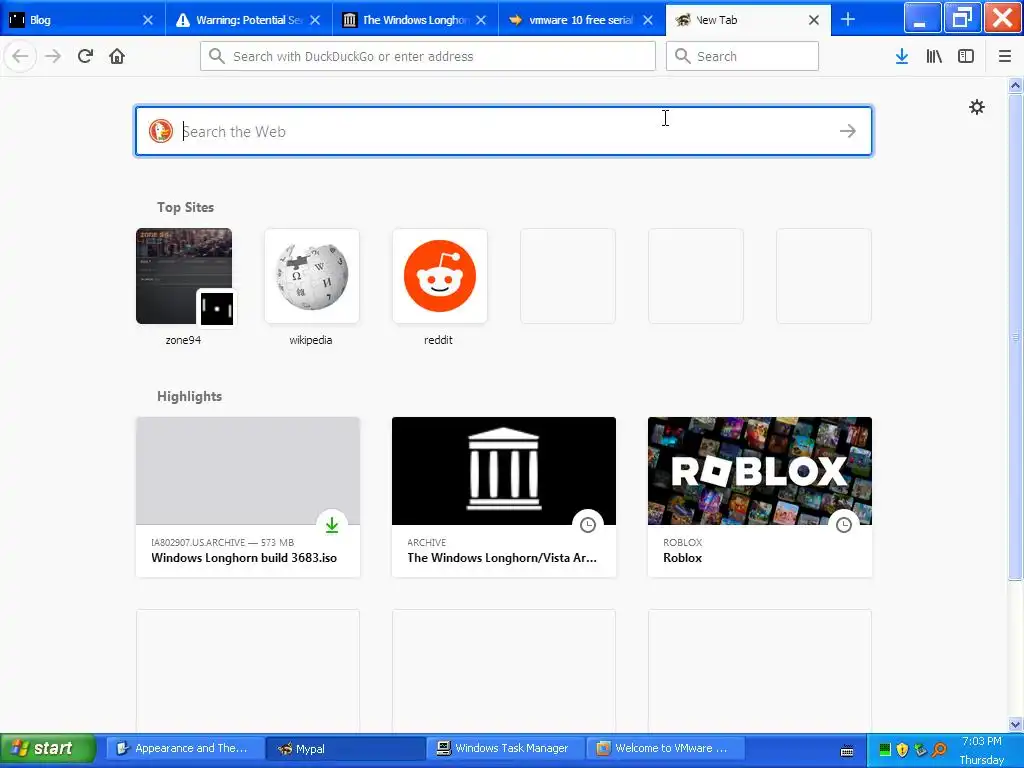Image resolution: width=1024 pixels, height=768 pixels.
Task: Close the New Tab tab
Action: [814, 20]
